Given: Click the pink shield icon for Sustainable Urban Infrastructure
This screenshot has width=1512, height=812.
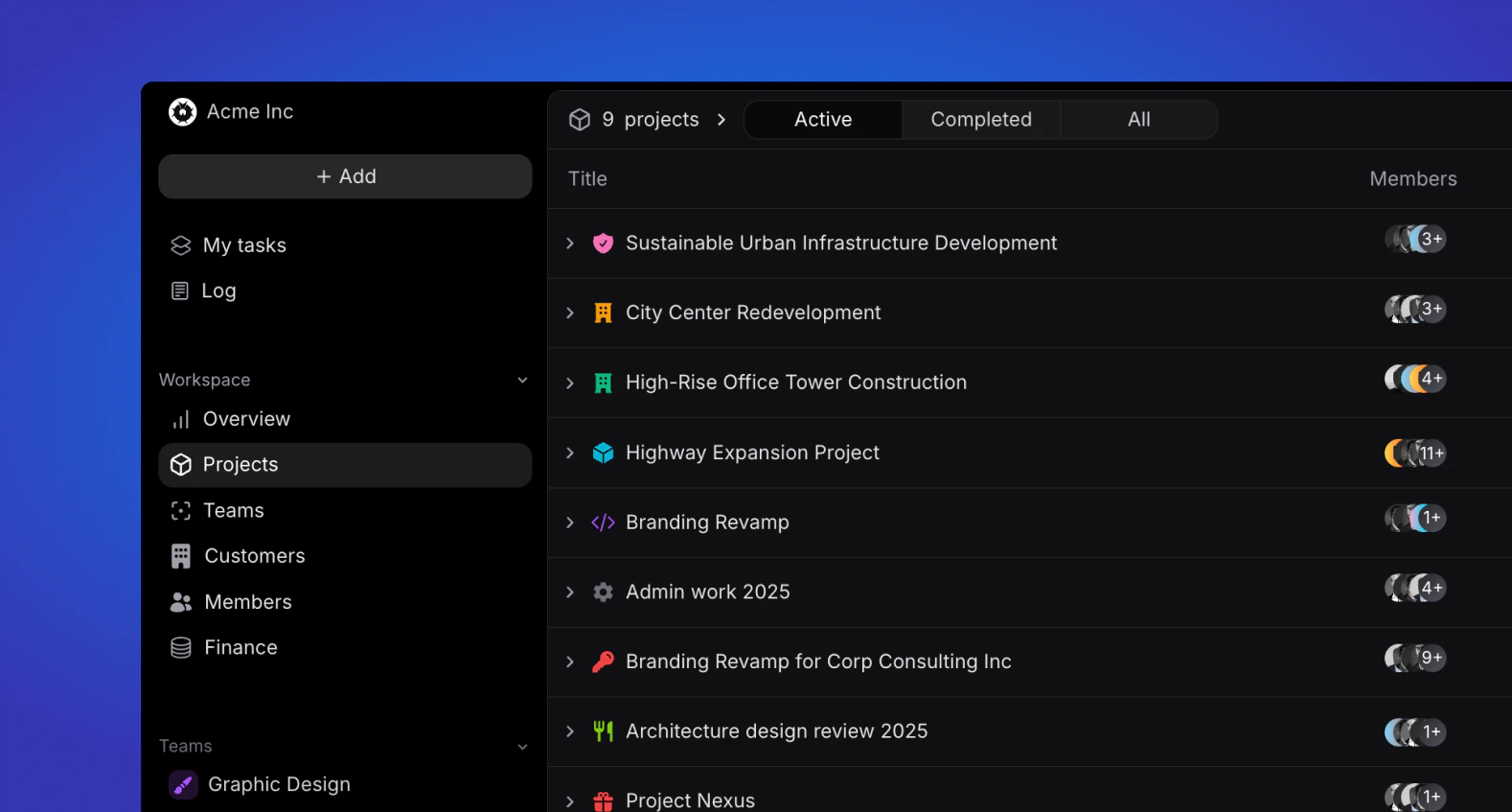Looking at the screenshot, I should coord(603,244).
